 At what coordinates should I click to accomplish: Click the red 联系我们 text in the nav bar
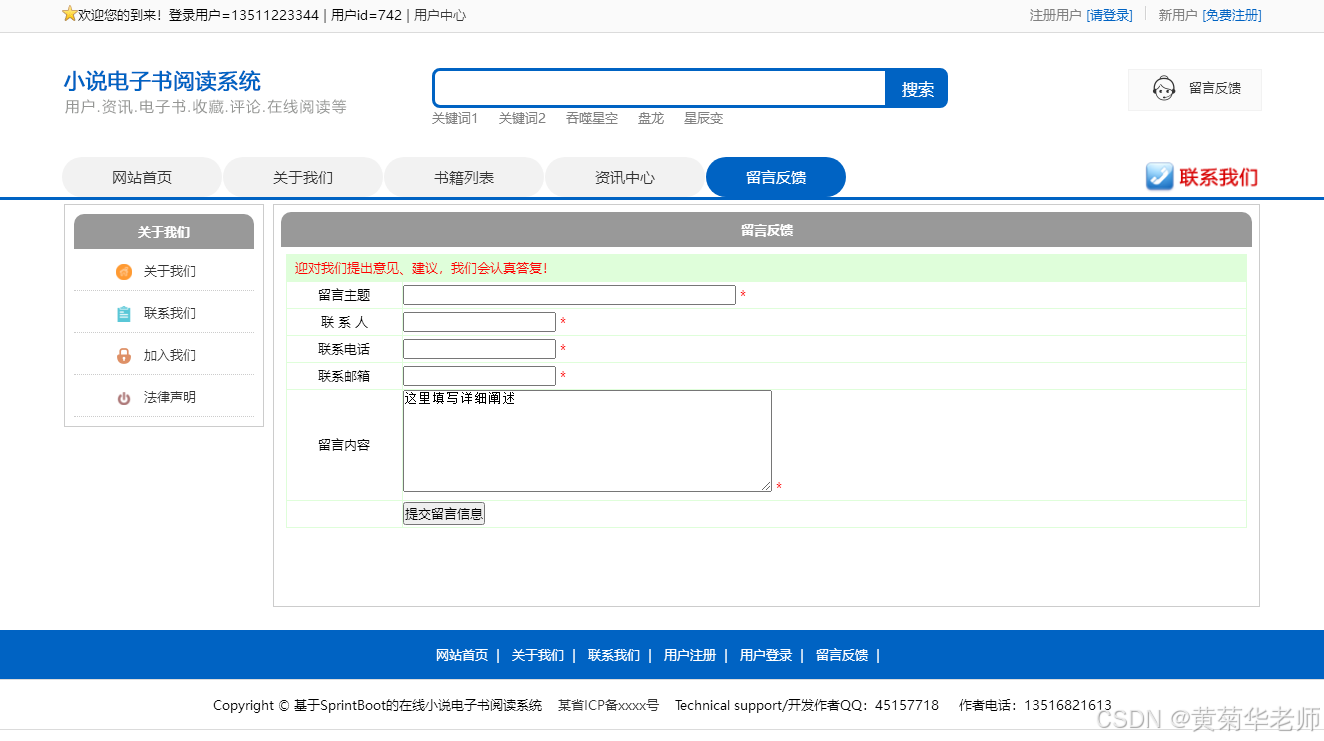1219,177
